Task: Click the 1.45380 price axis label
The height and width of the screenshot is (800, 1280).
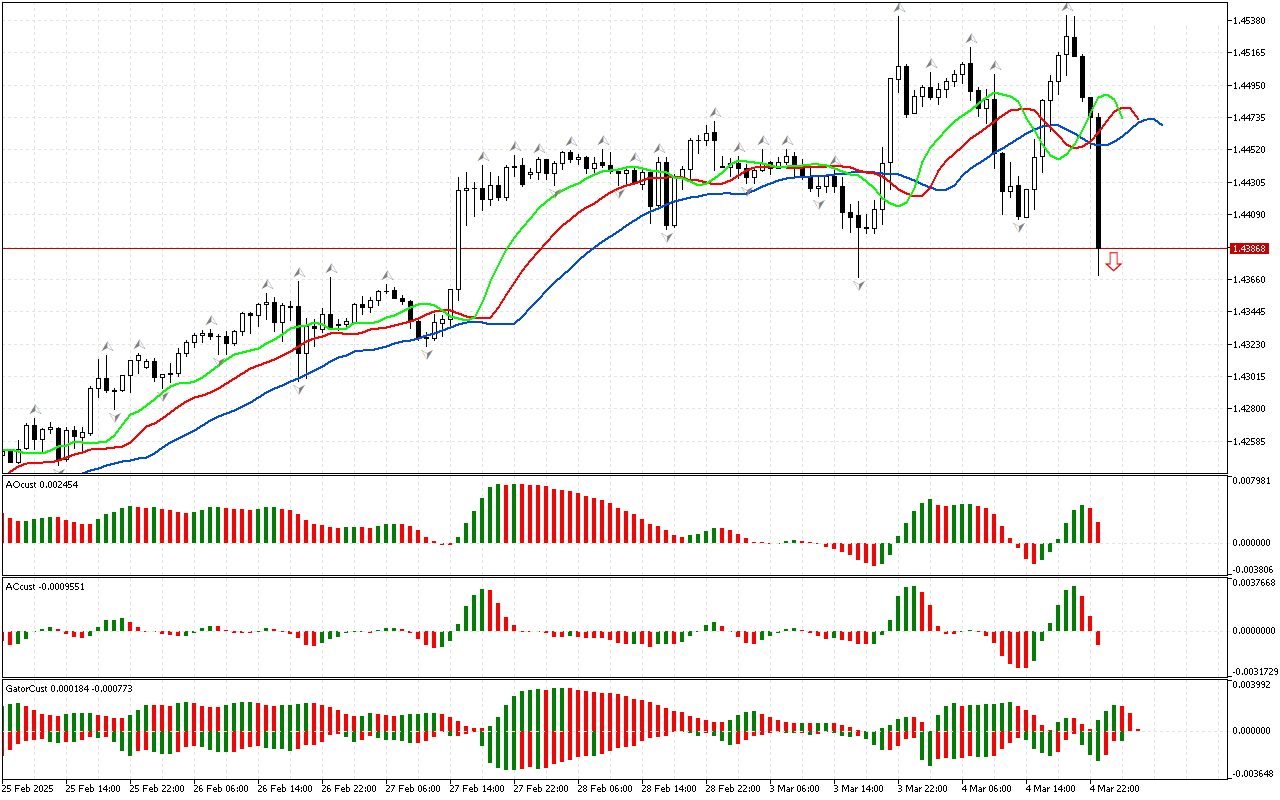Action: [x=1250, y=21]
